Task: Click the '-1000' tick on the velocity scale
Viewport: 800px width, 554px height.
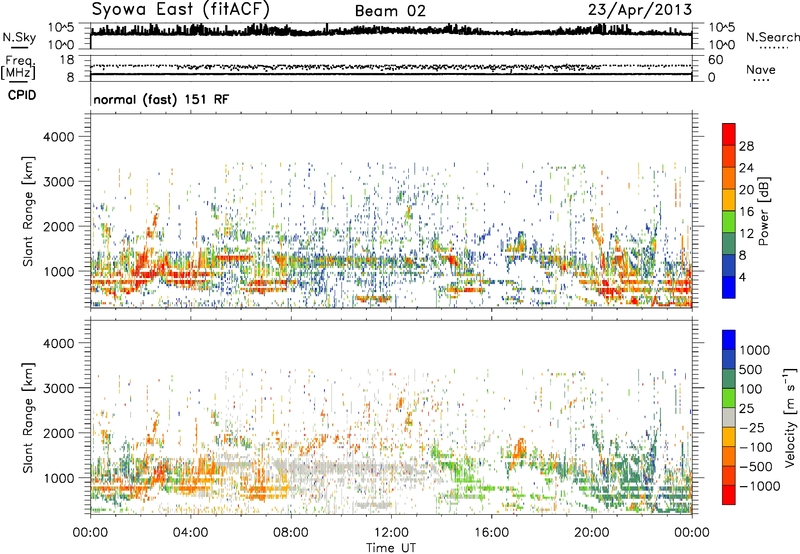Action: 760,486
